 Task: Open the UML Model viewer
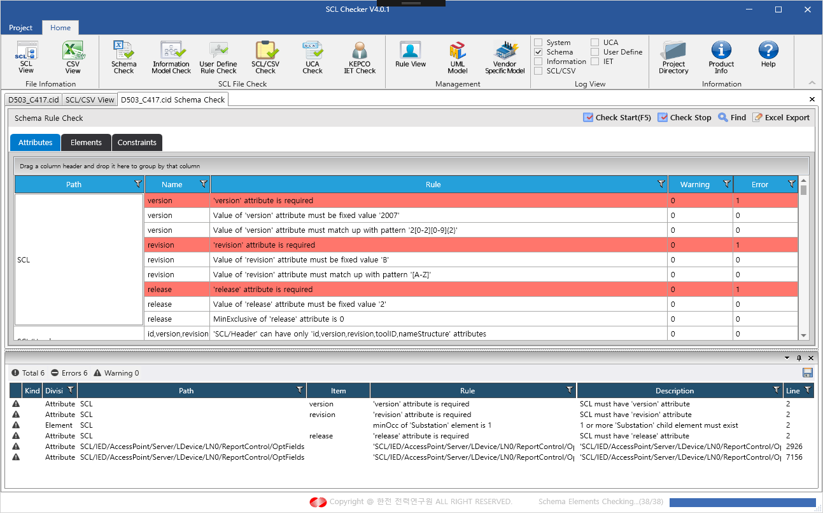(457, 57)
